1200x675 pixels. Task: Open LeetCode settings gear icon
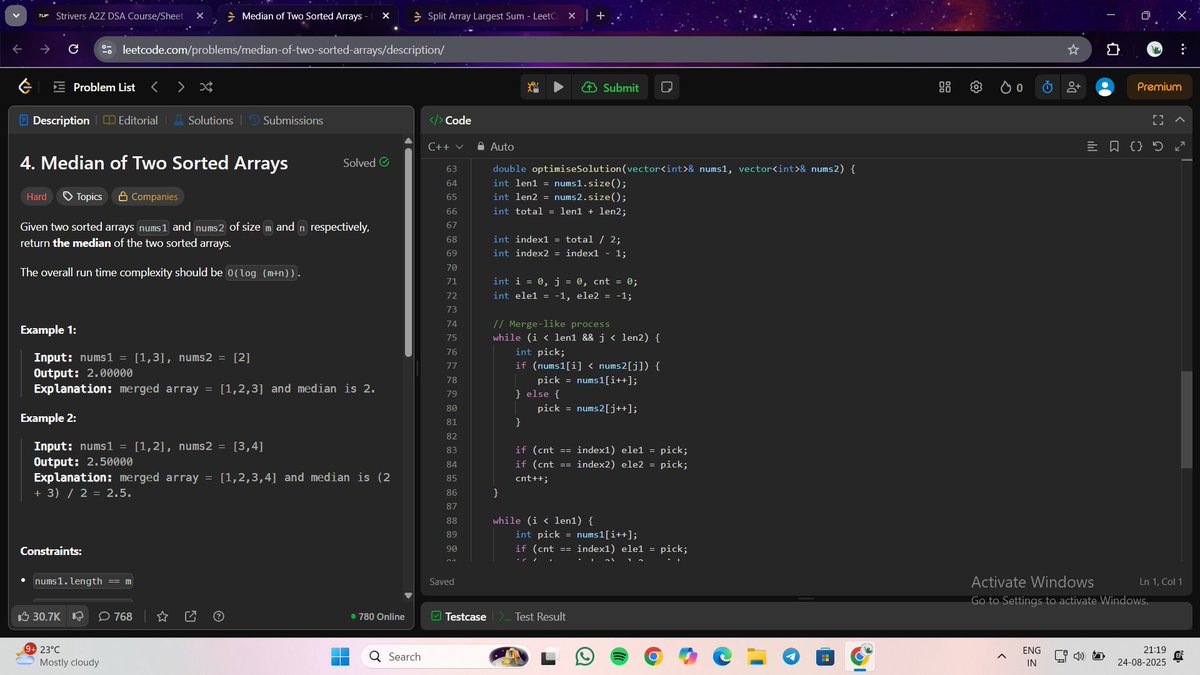(976, 87)
